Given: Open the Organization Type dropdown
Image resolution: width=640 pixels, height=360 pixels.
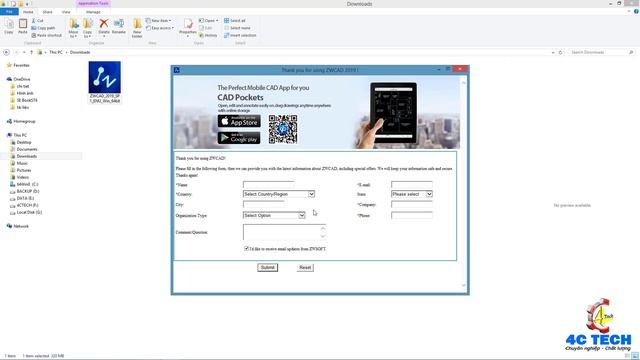Looking at the screenshot, I should [274, 215].
